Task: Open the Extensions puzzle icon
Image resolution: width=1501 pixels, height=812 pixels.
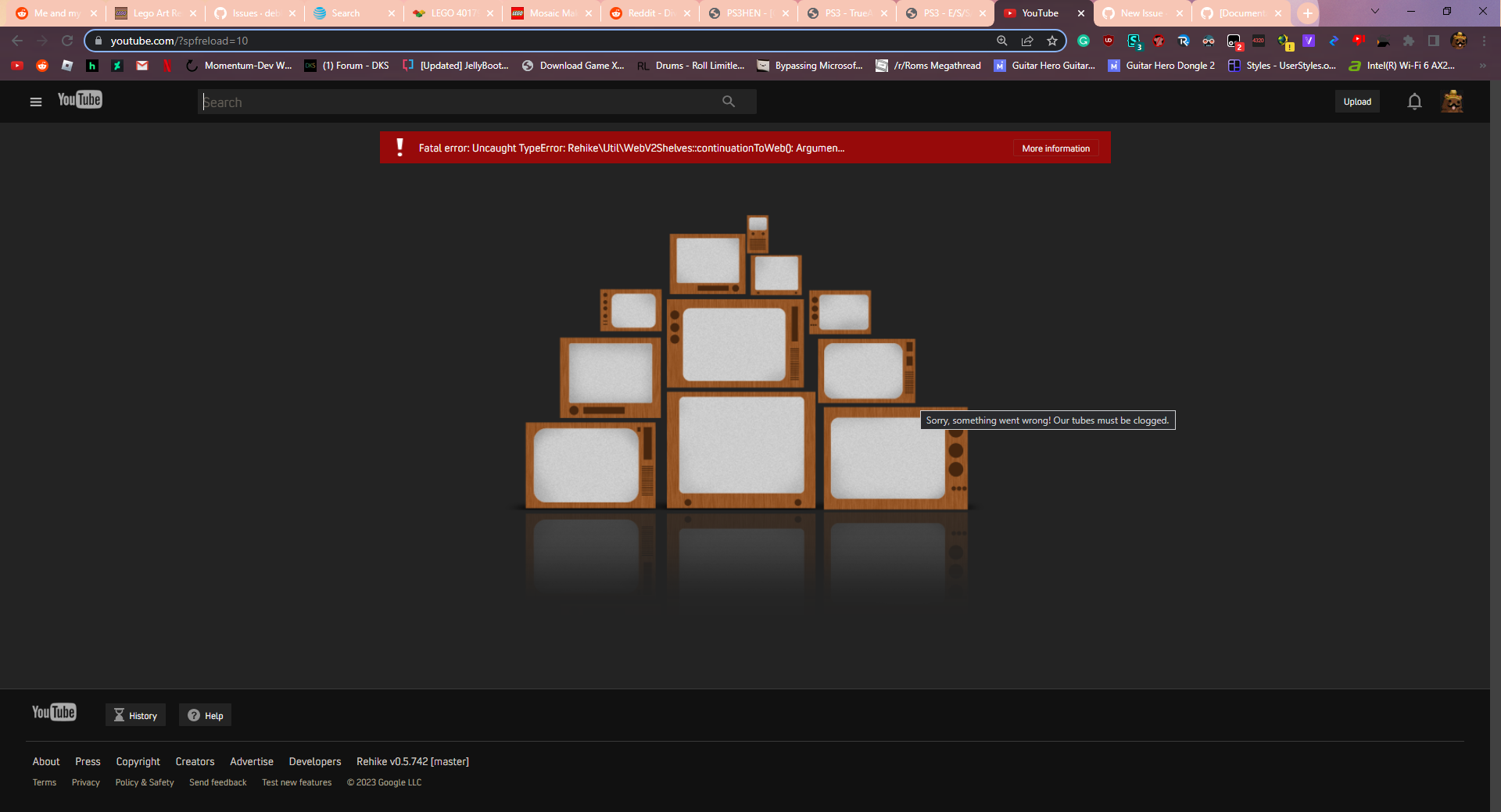Action: pyautogui.click(x=1409, y=41)
